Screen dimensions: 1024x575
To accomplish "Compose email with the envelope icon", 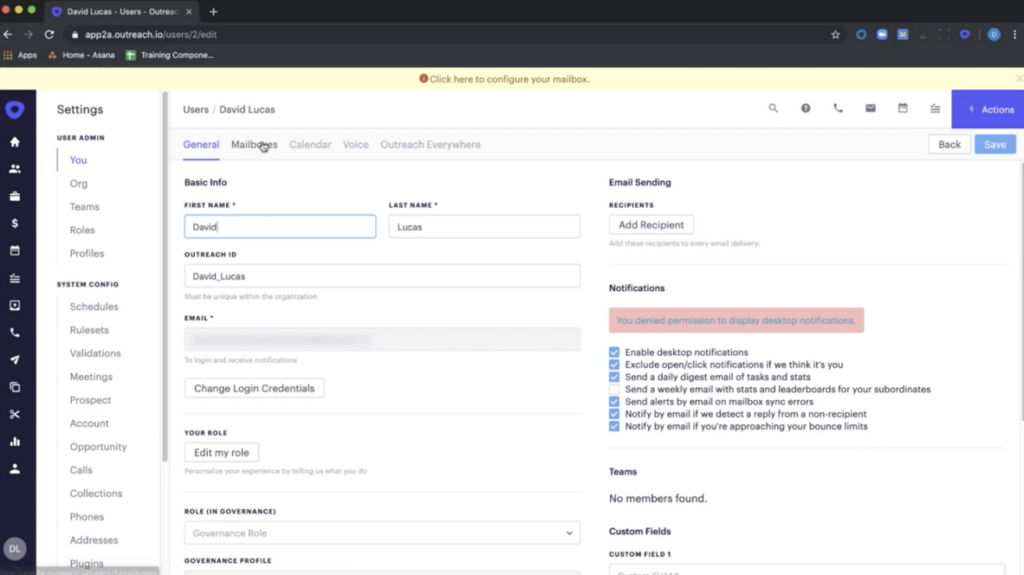I will click(x=871, y=108).
